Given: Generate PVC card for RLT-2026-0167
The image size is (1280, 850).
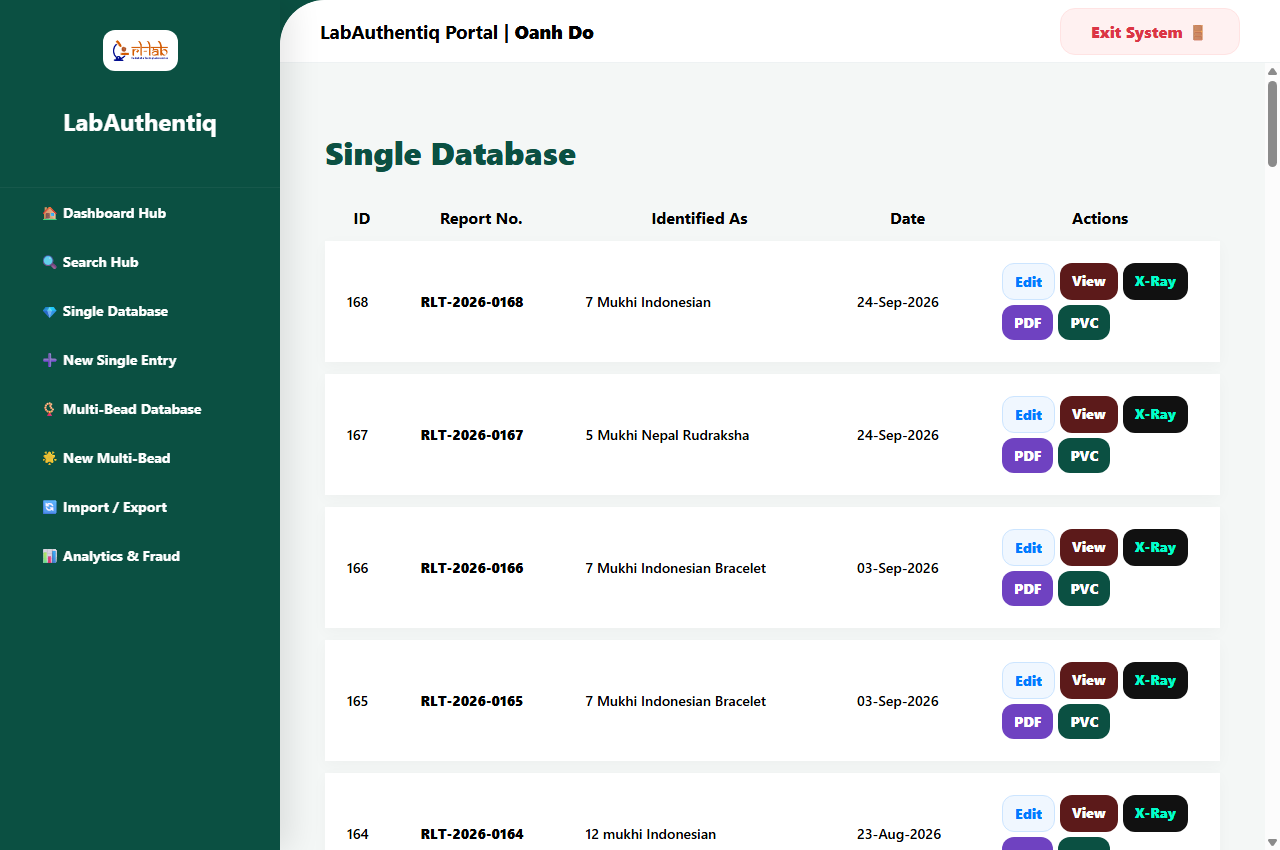Looking at the screenshot, I should pos(1084,456).
